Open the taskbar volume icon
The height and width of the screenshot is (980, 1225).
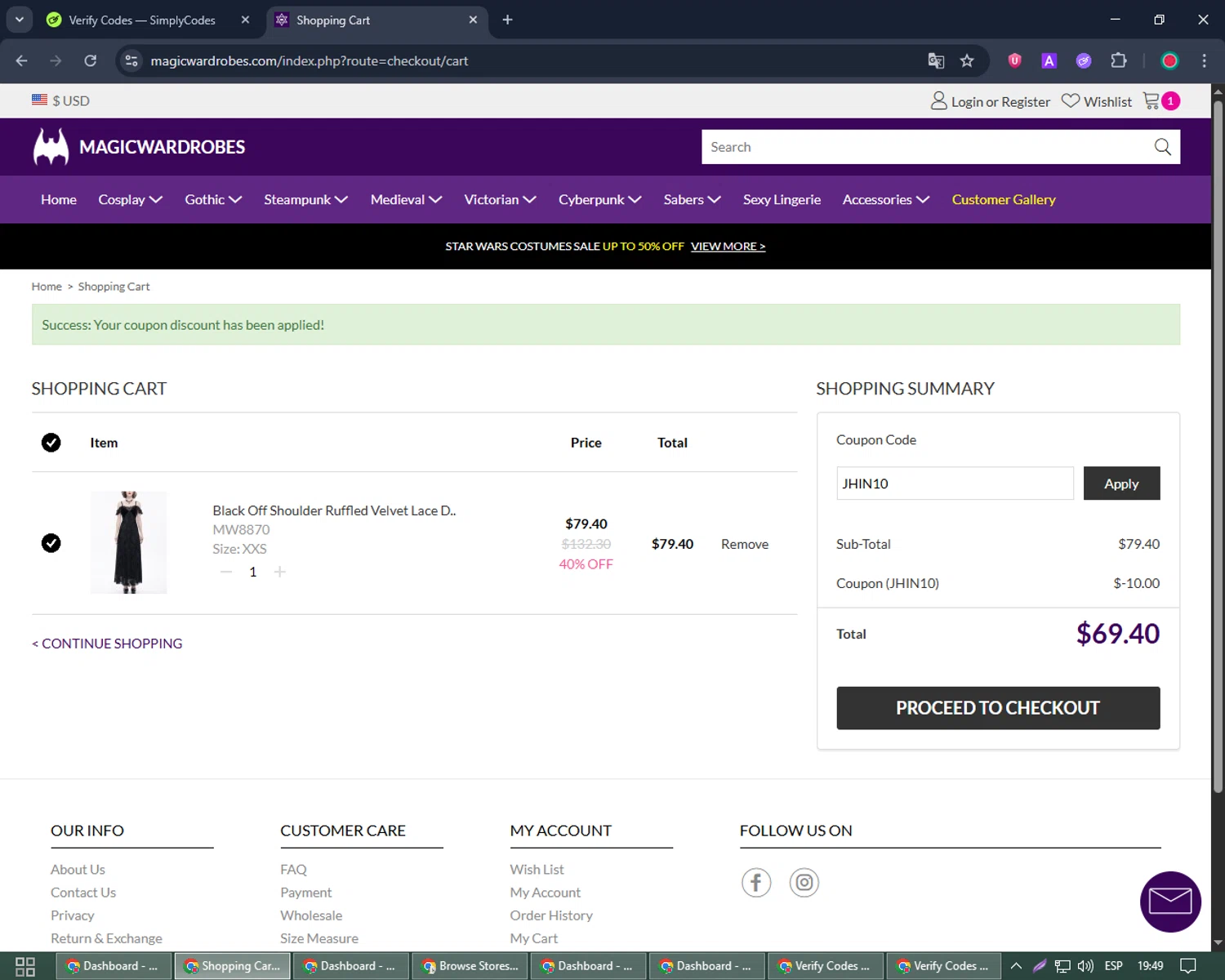[x=1085, y=966]
